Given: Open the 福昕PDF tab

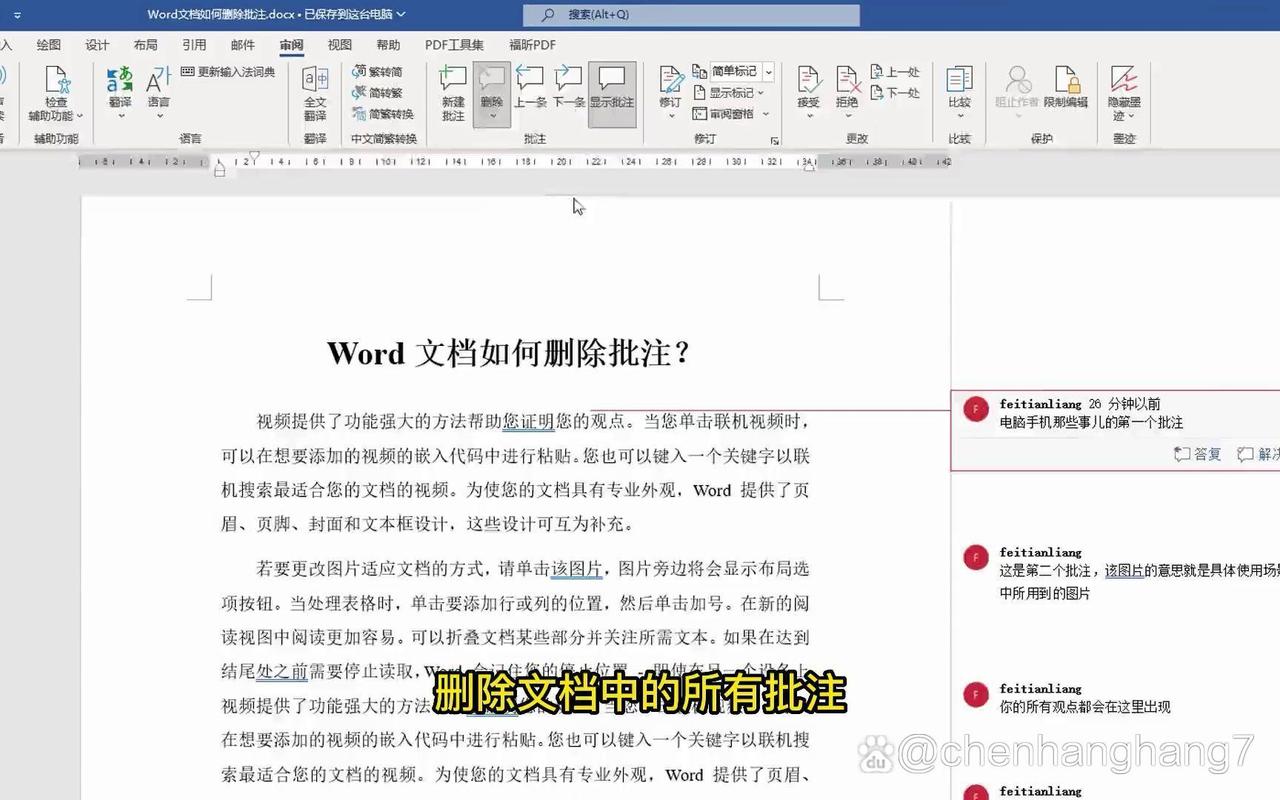Looking at the screenshot, I should (532, 45).
